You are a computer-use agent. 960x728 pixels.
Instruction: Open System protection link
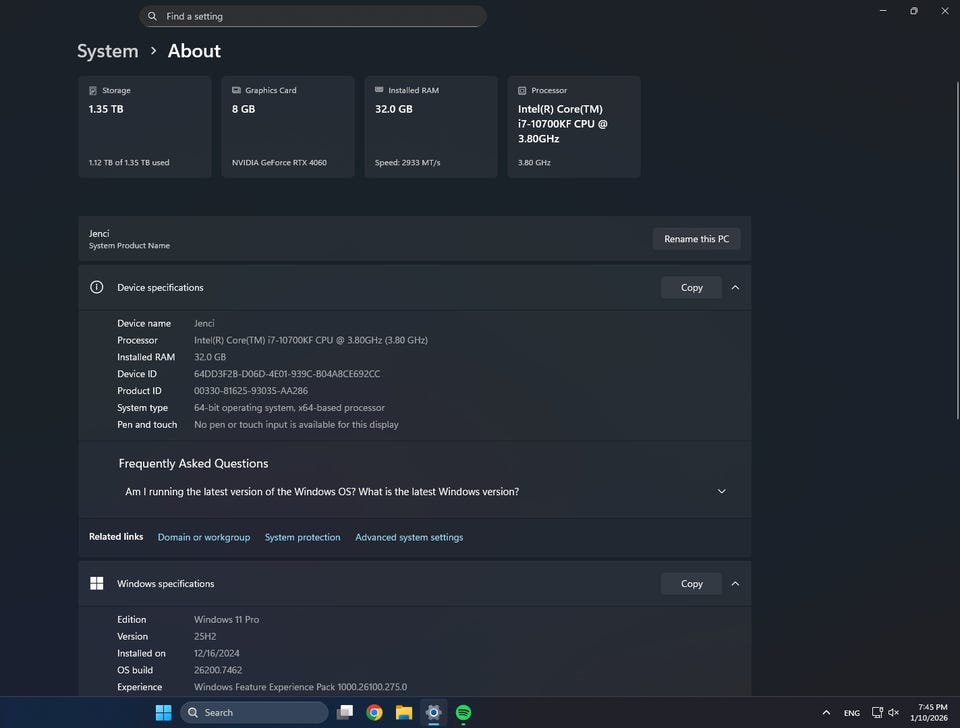302,537
